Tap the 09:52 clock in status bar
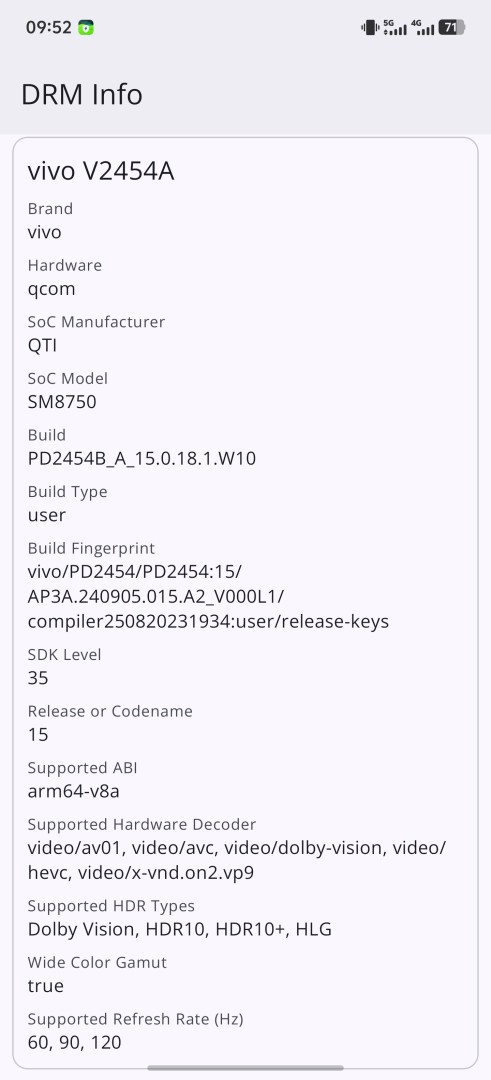 pos(49,28)
